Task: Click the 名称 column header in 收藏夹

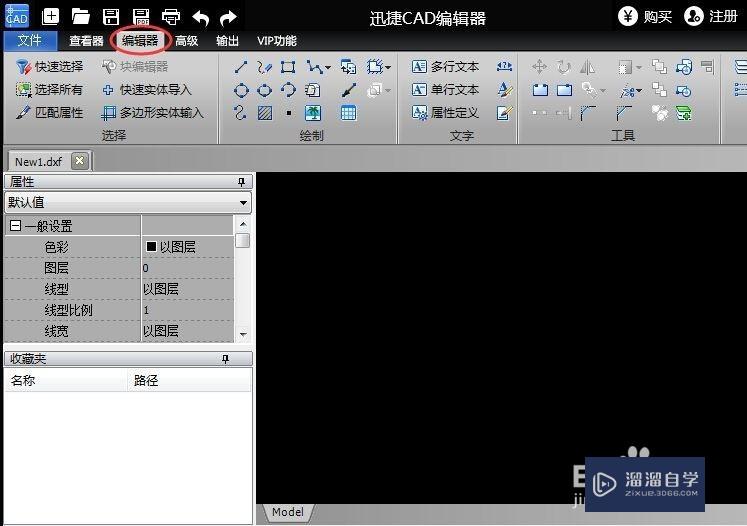Action: pos(66,380)
